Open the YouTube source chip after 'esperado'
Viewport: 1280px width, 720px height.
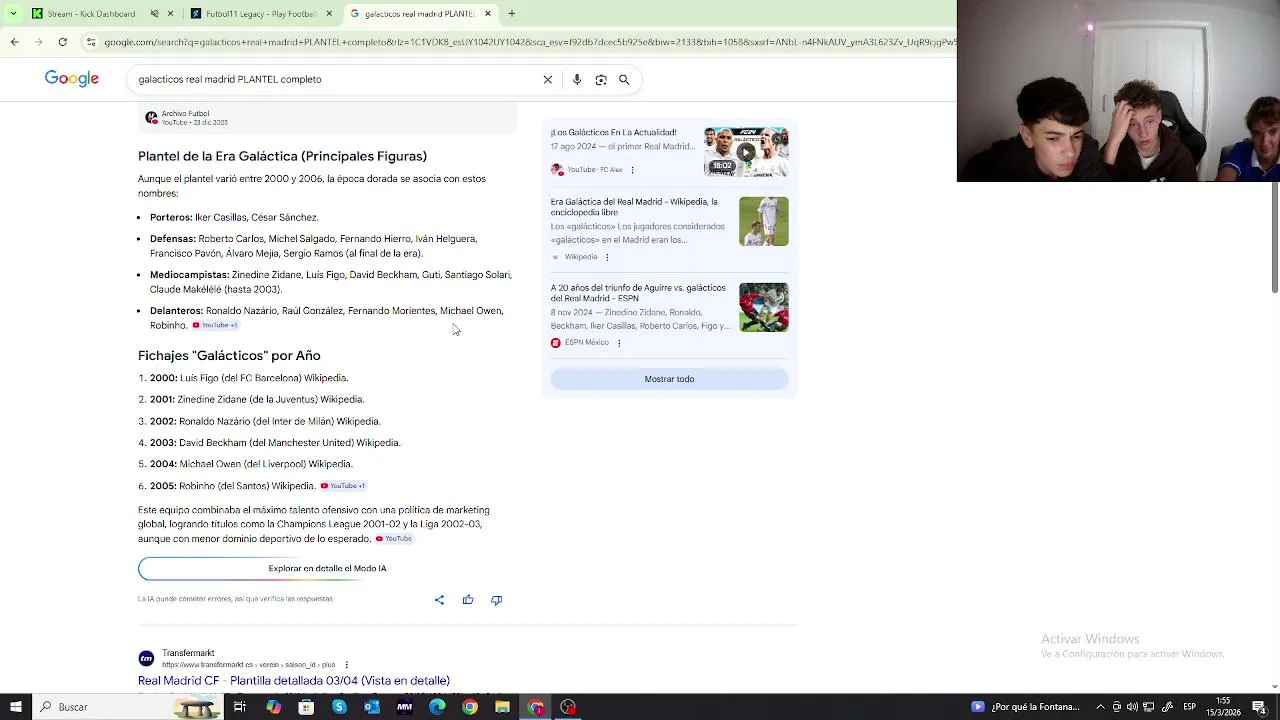(x=394, y=539)
